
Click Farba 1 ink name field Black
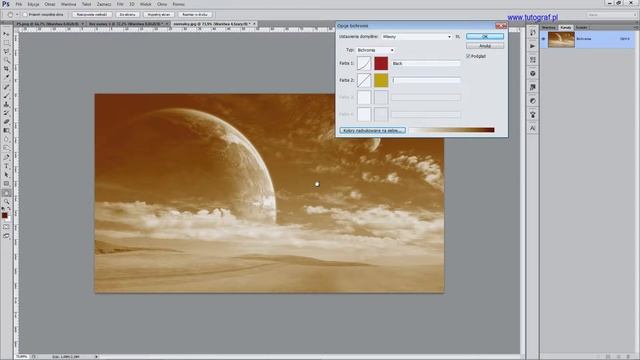(426, 64)
